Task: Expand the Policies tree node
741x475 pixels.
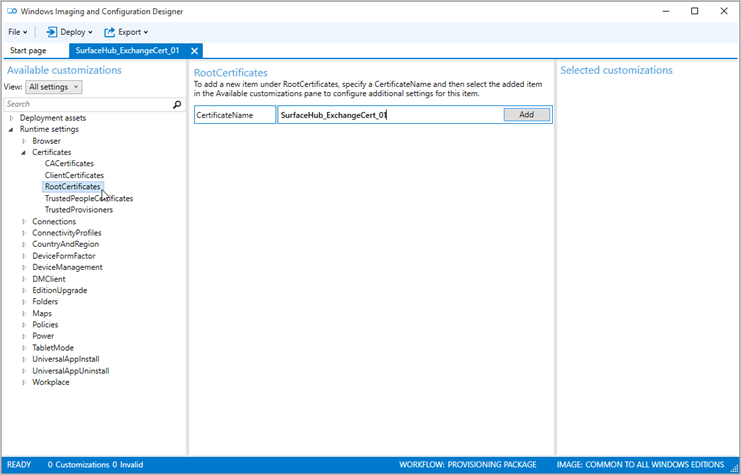Action: point(24,325)
